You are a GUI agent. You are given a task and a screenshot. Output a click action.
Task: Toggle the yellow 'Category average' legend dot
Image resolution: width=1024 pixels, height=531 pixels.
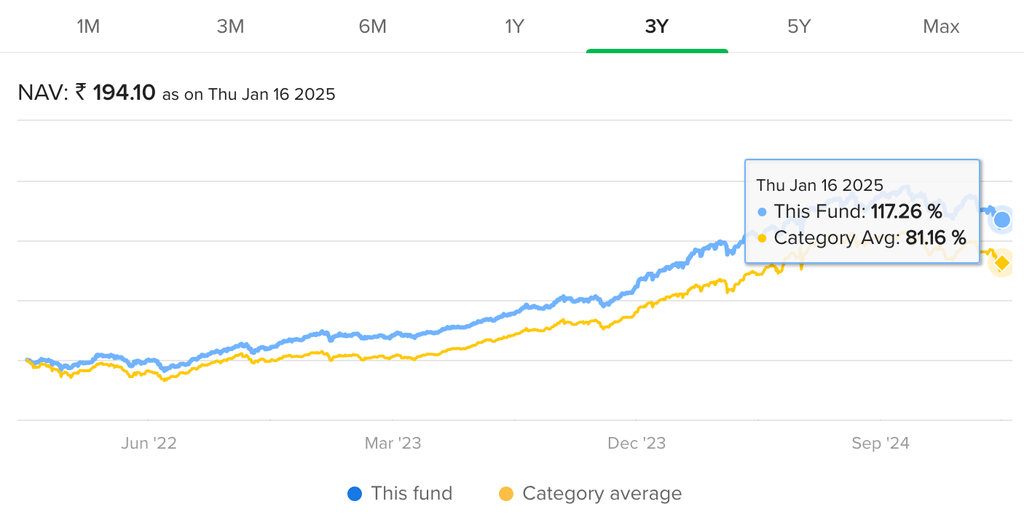tap(506, 494)
